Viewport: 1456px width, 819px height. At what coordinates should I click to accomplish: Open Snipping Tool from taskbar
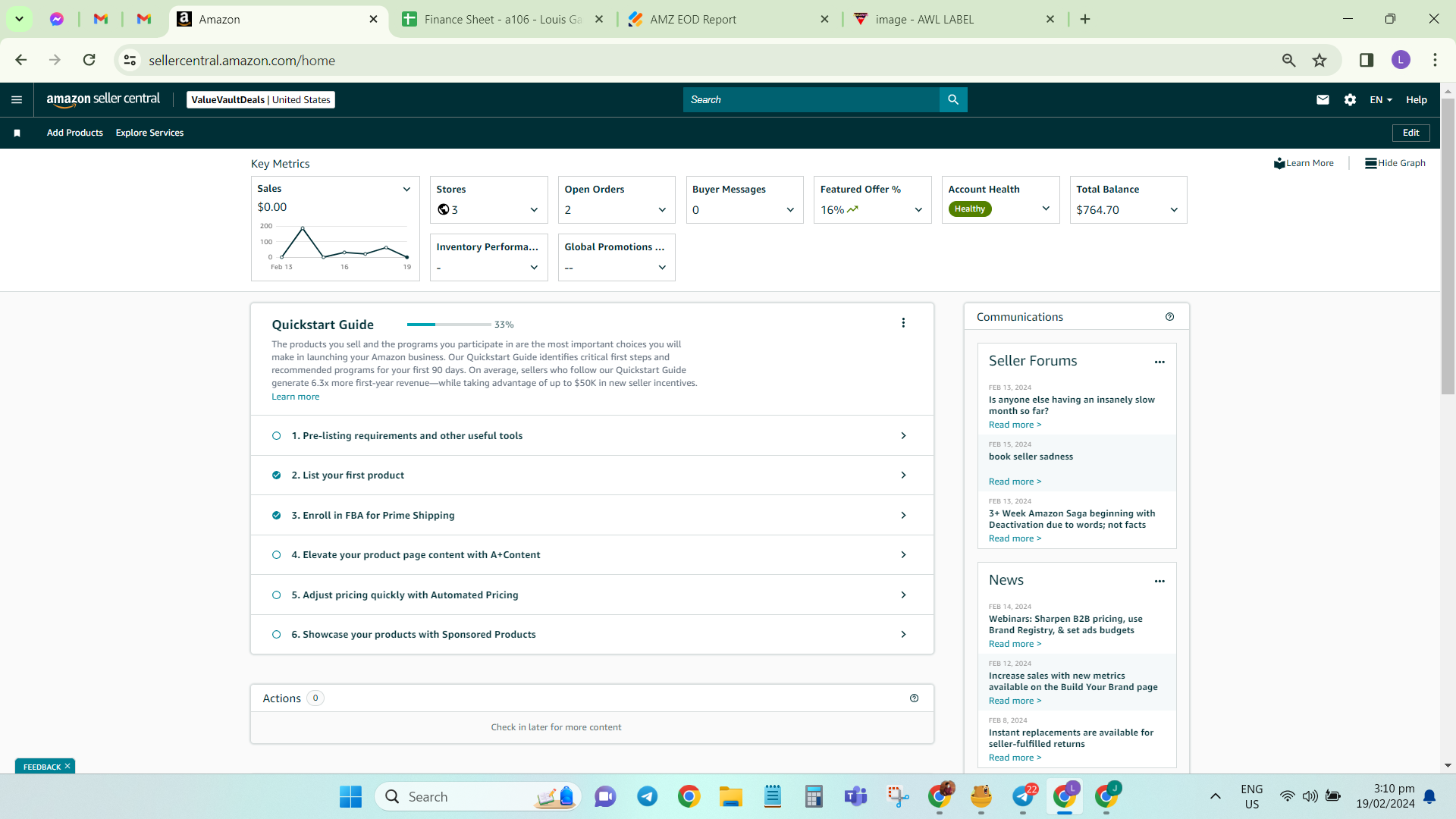(898, 797)
